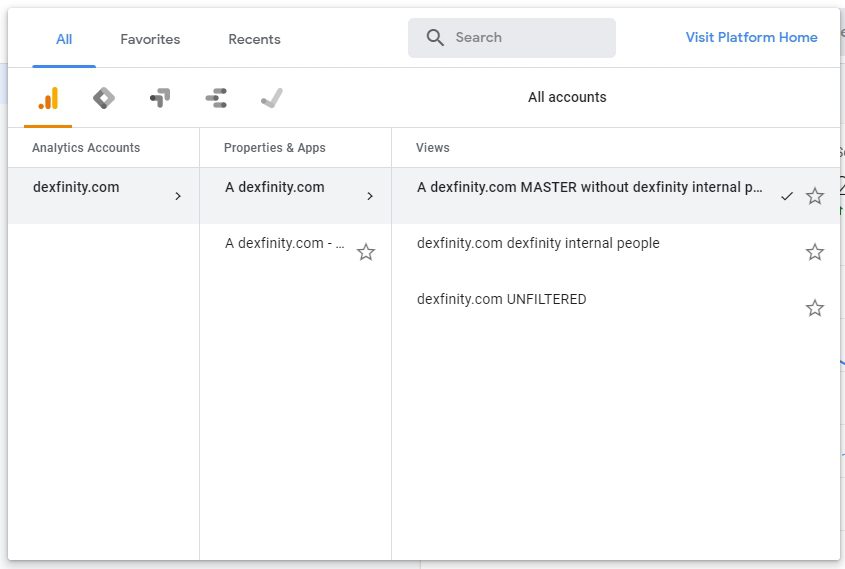Select dexfinity.com analytics account
The image size is (845, 569).
click(103, 196)
